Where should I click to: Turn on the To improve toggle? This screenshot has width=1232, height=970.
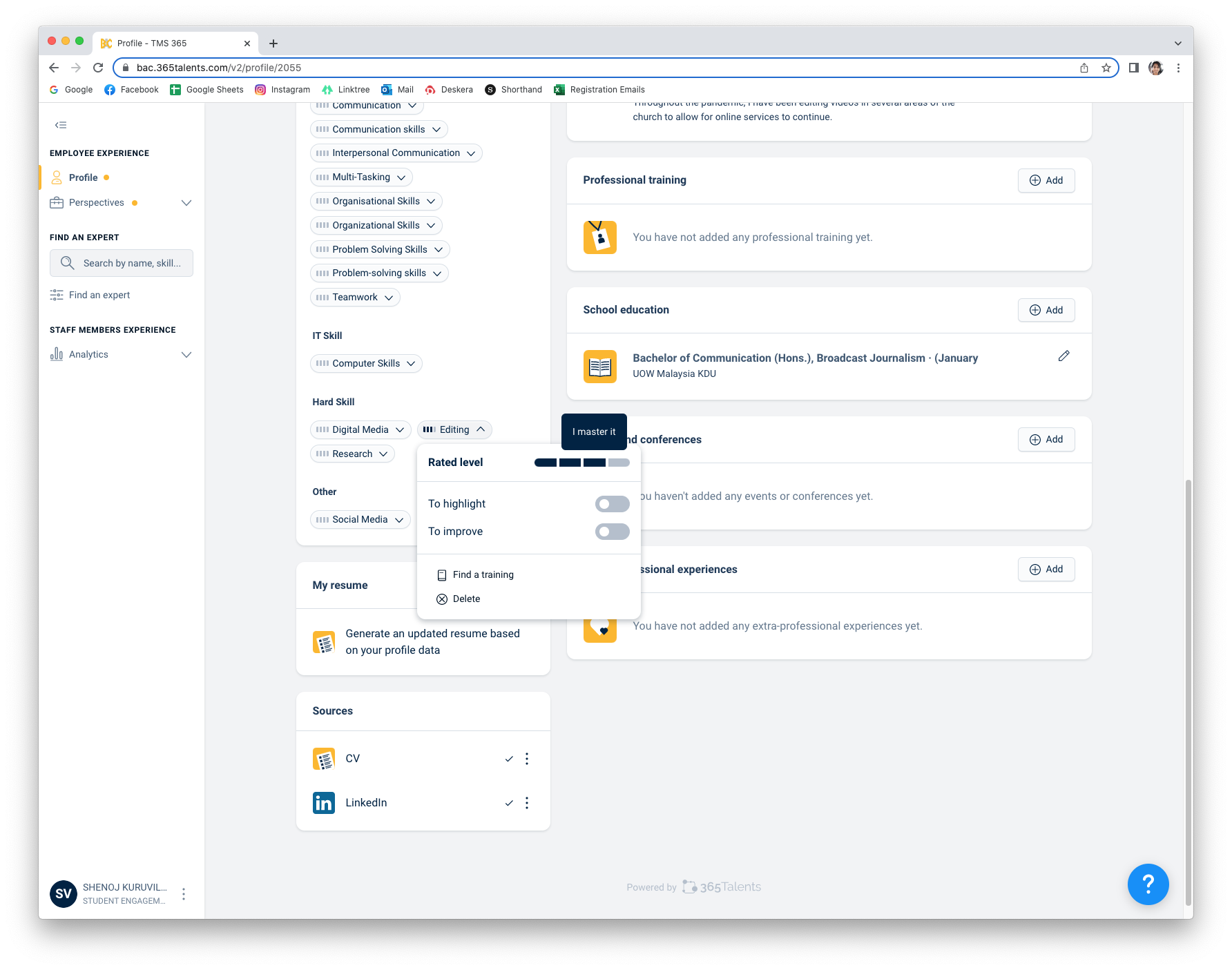tap(612, 532)
